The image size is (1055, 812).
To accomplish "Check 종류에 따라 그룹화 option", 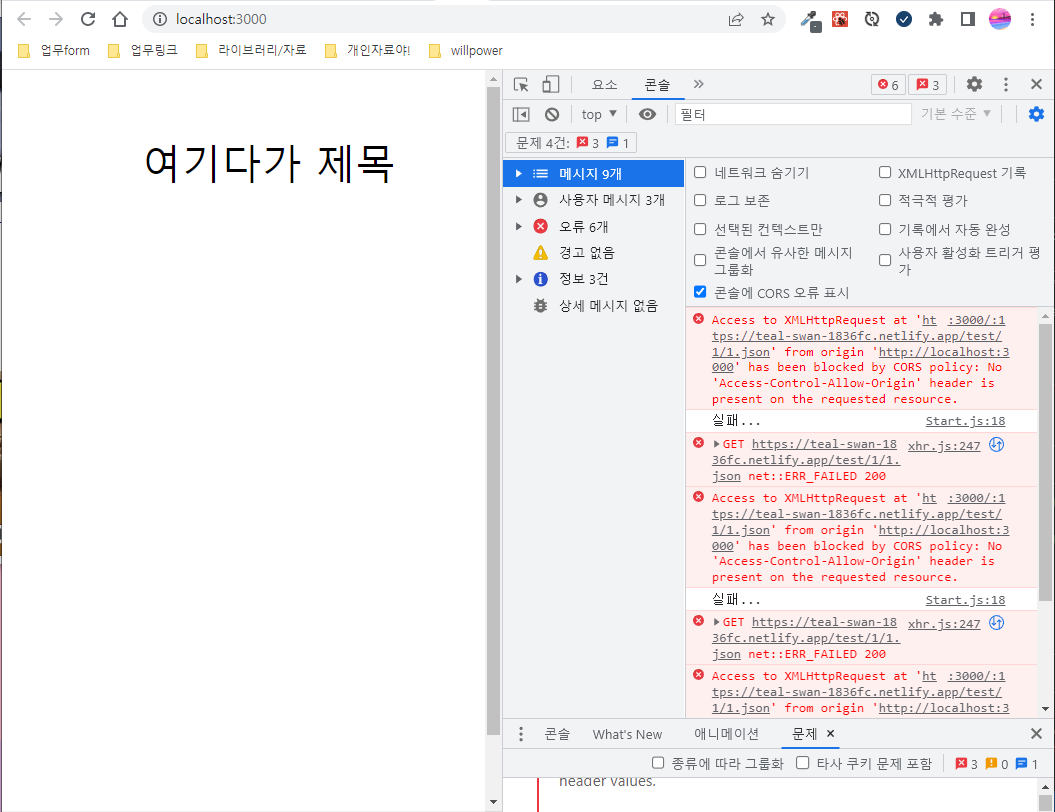I will coord(658,762).
